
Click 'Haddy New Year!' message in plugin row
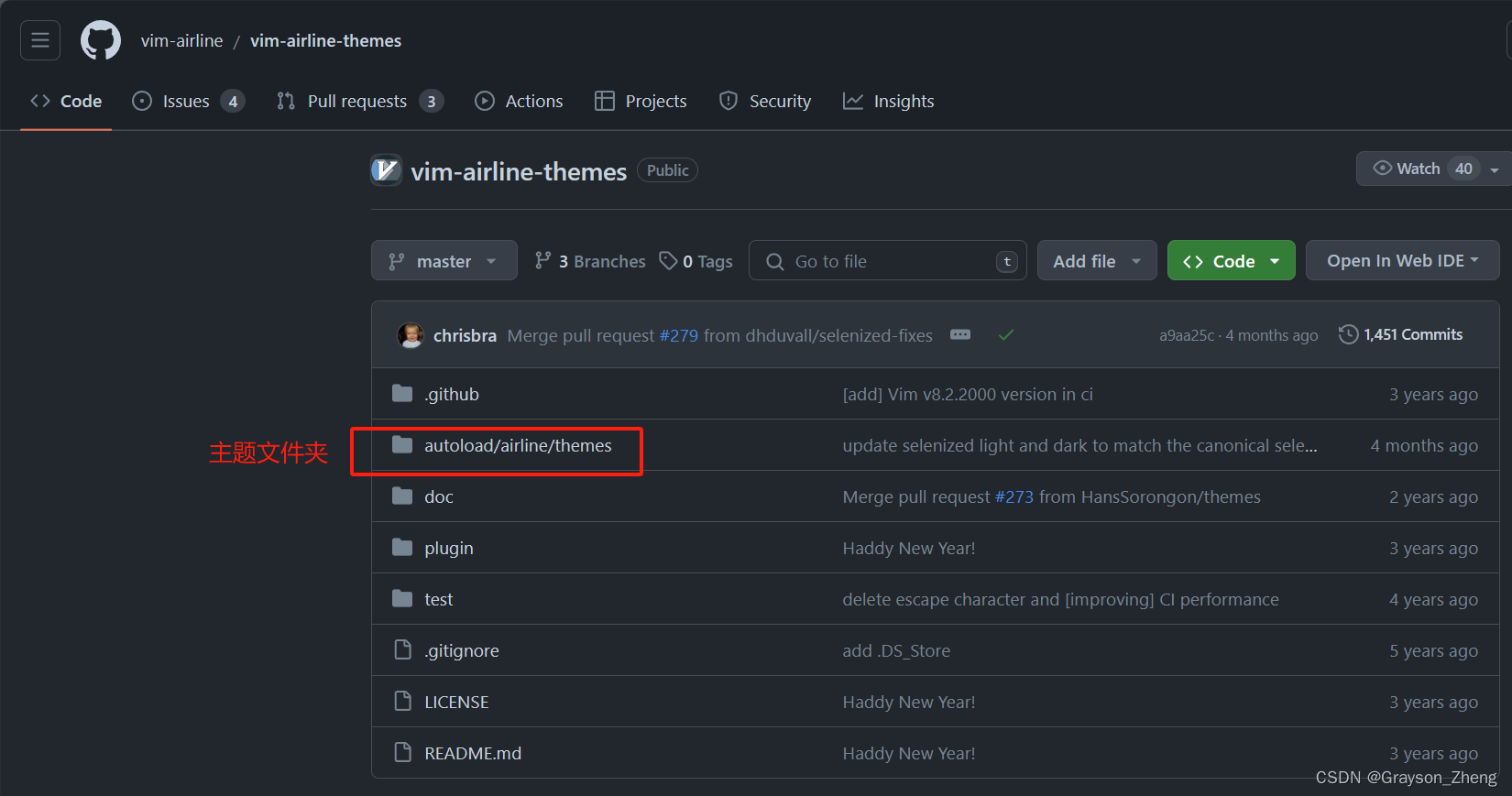point(909,548)
